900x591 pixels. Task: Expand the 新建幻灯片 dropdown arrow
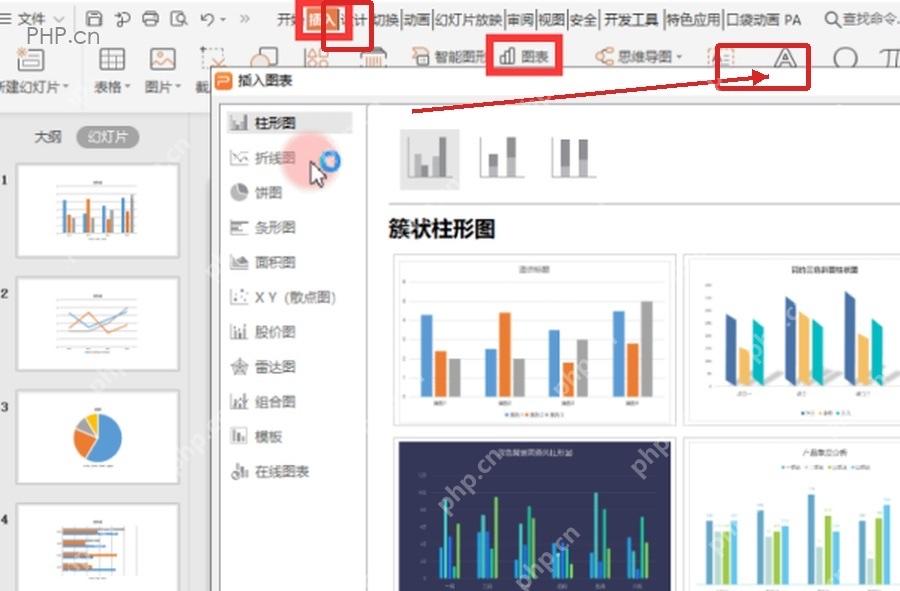click(x=65, y=87)
